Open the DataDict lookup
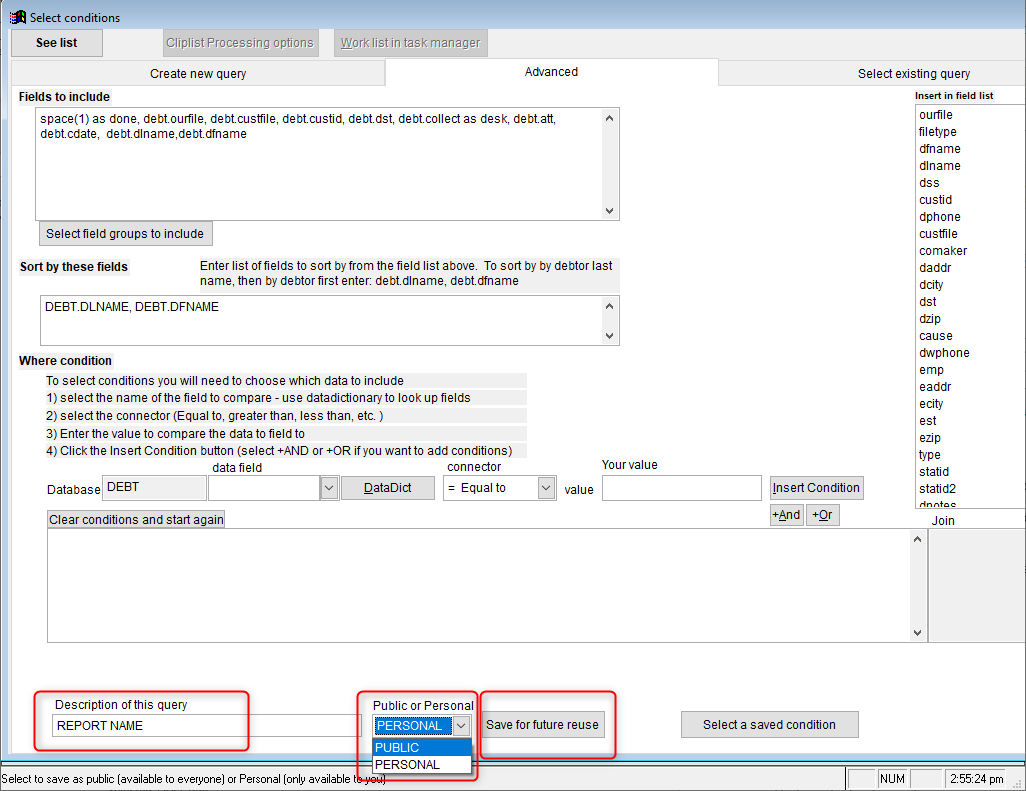1026x791 pixels. (387, 488)
